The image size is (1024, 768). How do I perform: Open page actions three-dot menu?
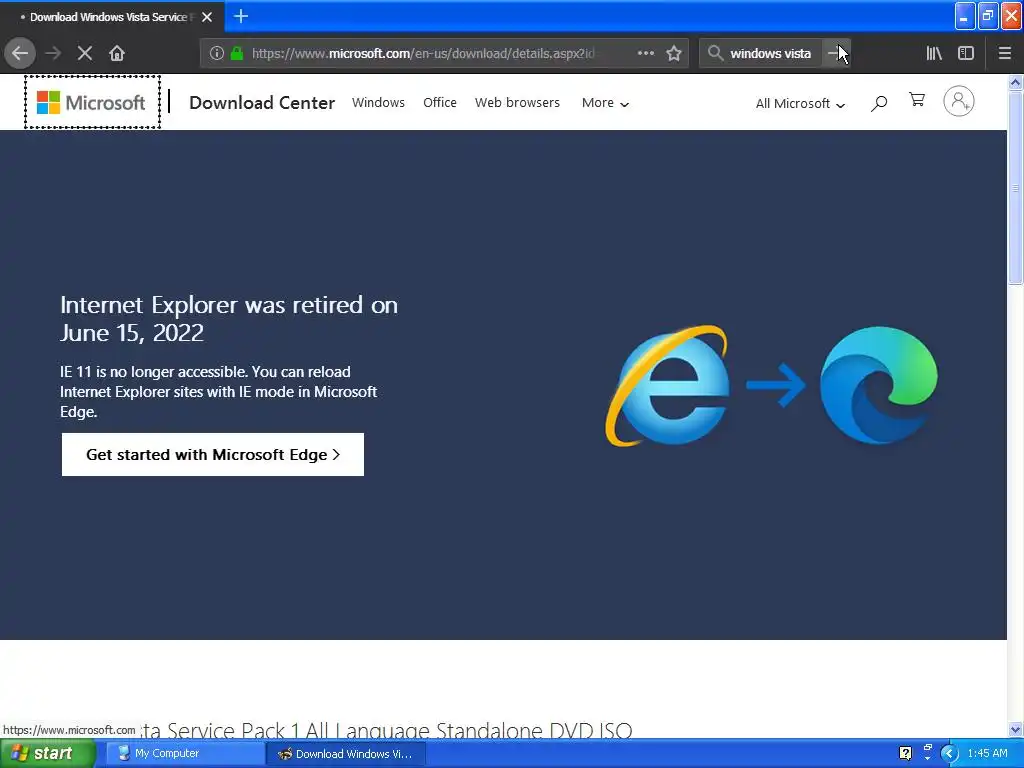(646, 53)
